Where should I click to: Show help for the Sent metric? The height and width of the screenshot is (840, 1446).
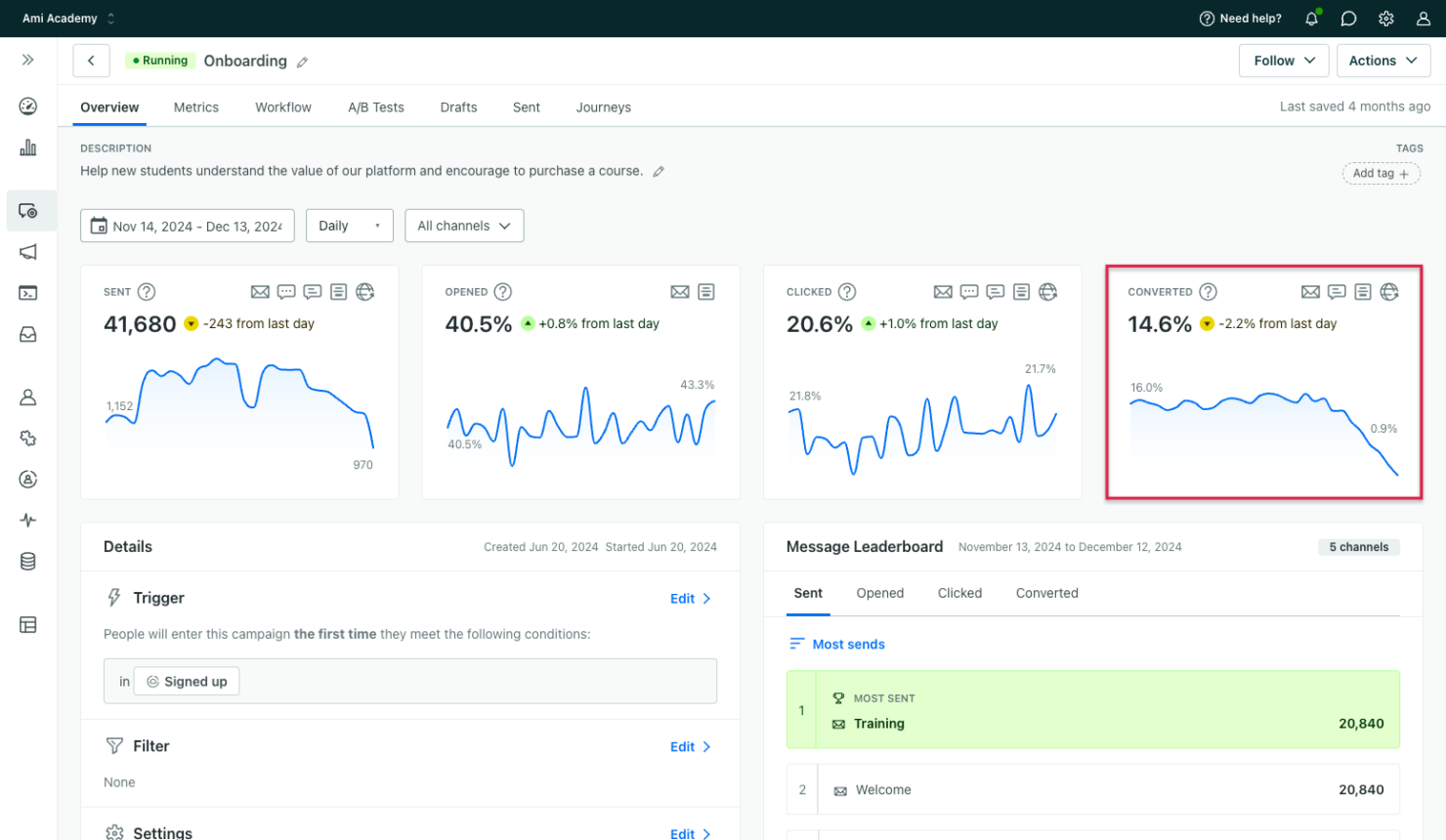click(x=147, y=292)
